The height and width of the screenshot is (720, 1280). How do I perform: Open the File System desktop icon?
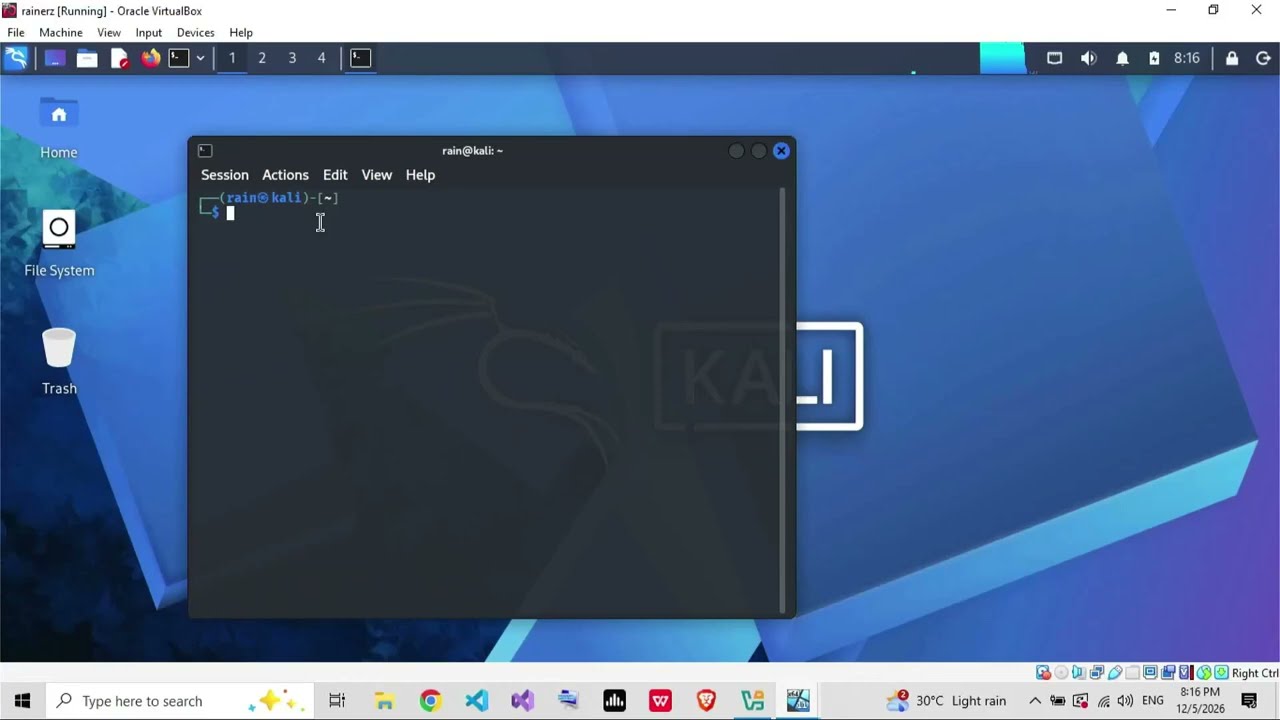click(59, 244)
